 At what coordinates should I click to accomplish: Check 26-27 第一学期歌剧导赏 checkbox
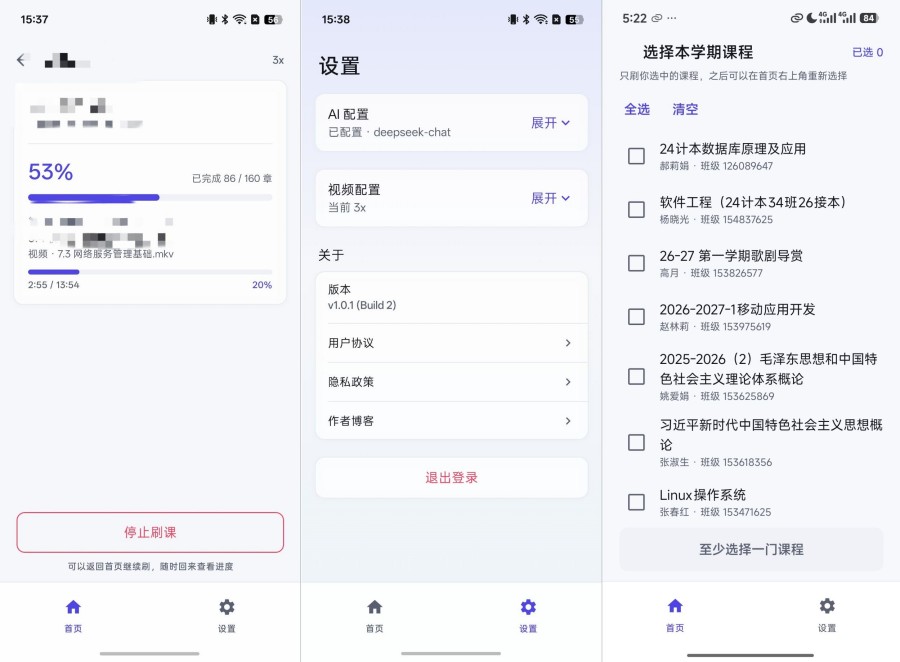click(x=636, y=263)
